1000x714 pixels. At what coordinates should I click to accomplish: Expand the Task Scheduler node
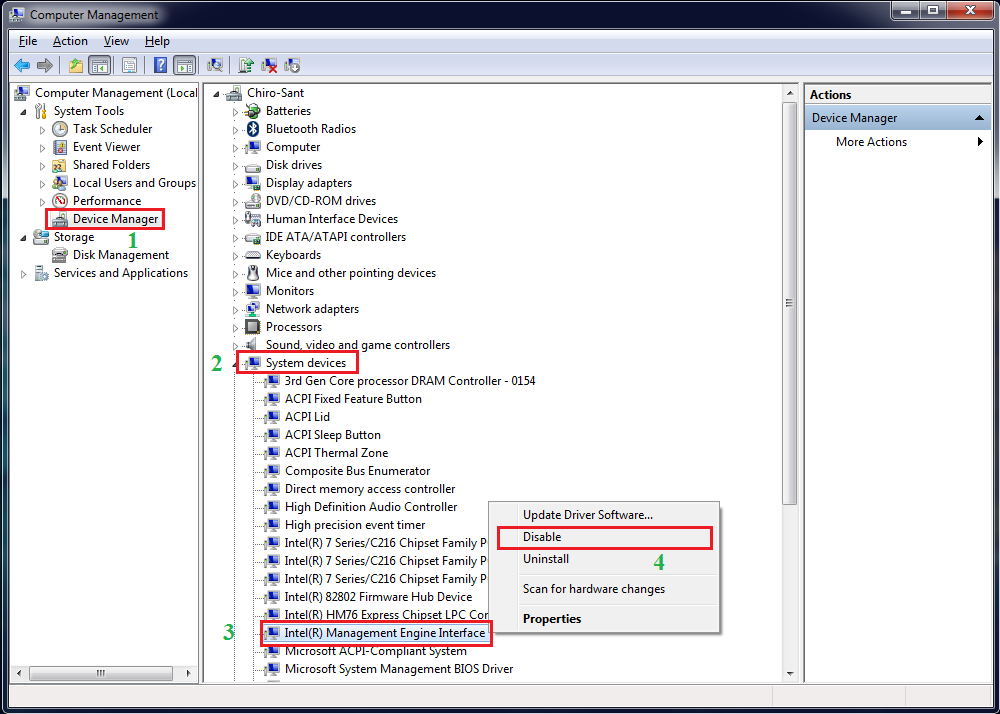click(42, 130)
